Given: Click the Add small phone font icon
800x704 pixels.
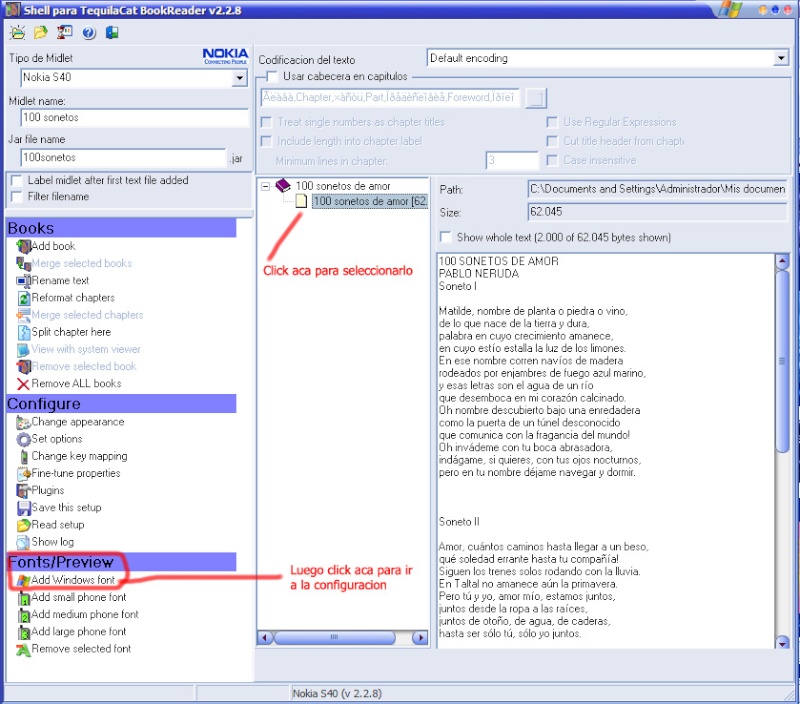Looking at the screenshot, I should point(23,598).
